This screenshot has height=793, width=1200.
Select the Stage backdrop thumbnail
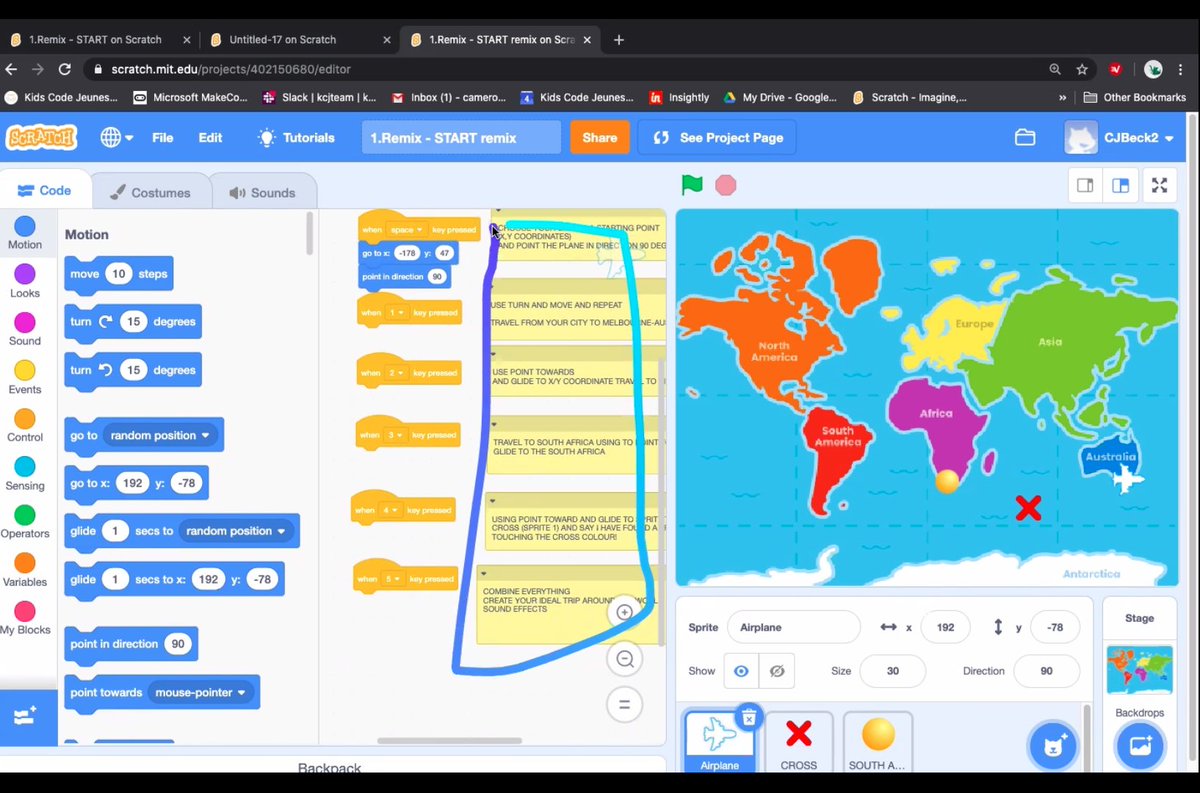(x=1139, y=670)
